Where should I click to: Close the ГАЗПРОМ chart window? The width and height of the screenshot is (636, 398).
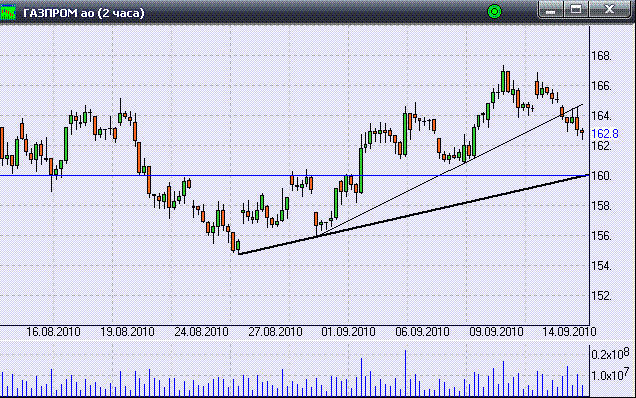[609, 9]
